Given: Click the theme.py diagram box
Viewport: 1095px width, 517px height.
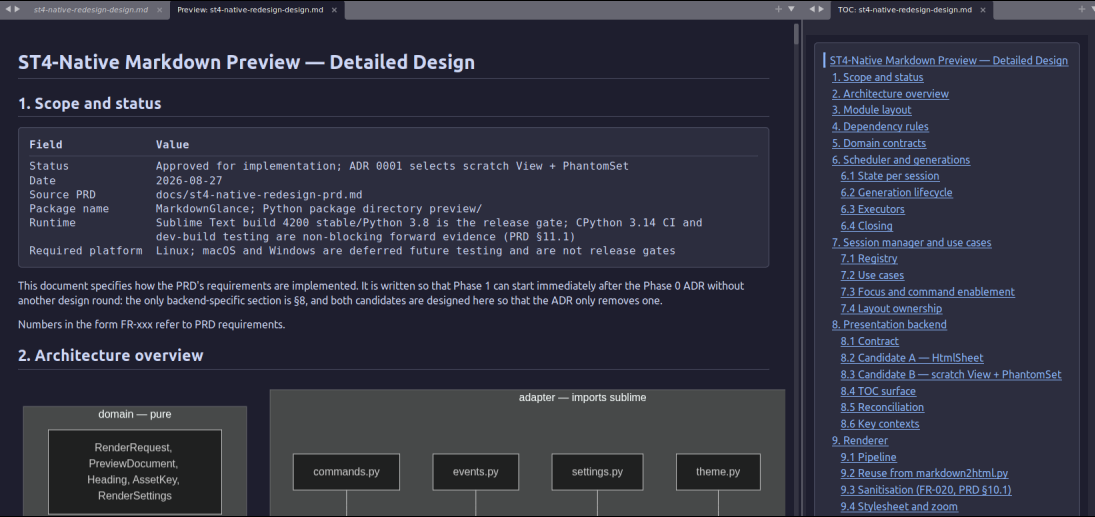Looking at the screenshot, I should (719, 472).
